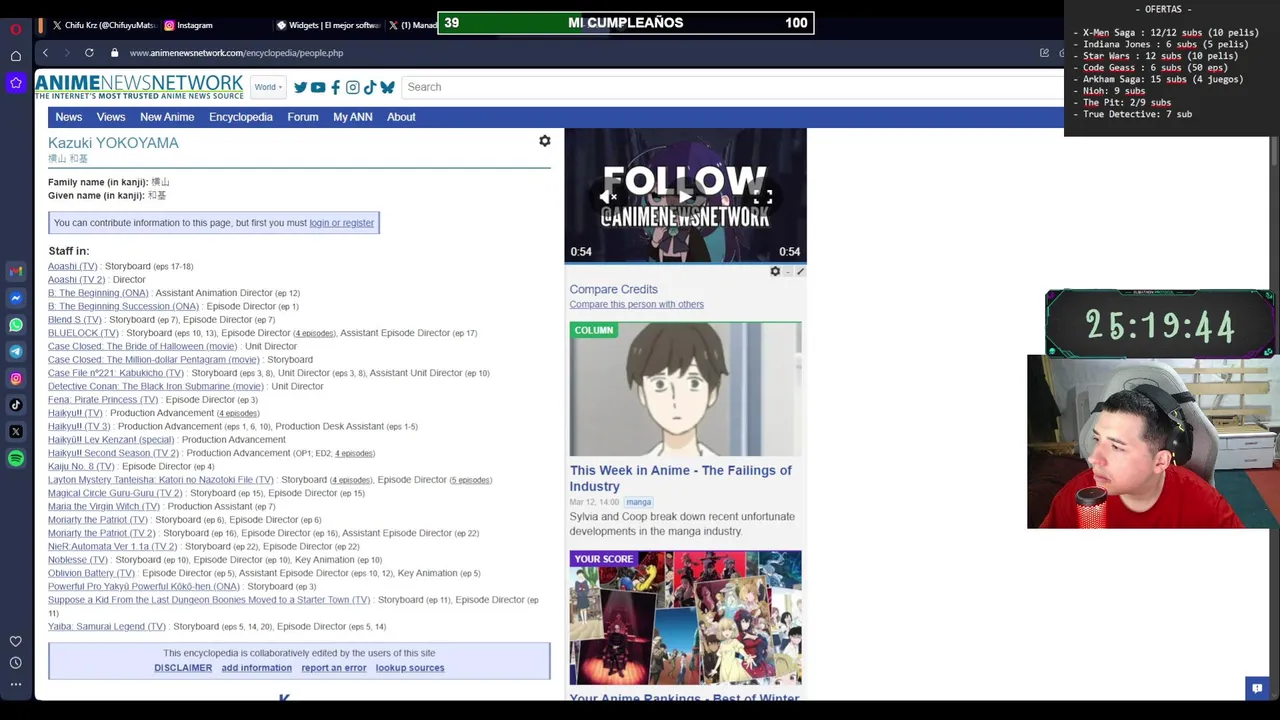Screen dimensions: 1280x720
Task: Open page settings gear beside Kazuki YOKOYAMA
Action: [x=545, y=142]
